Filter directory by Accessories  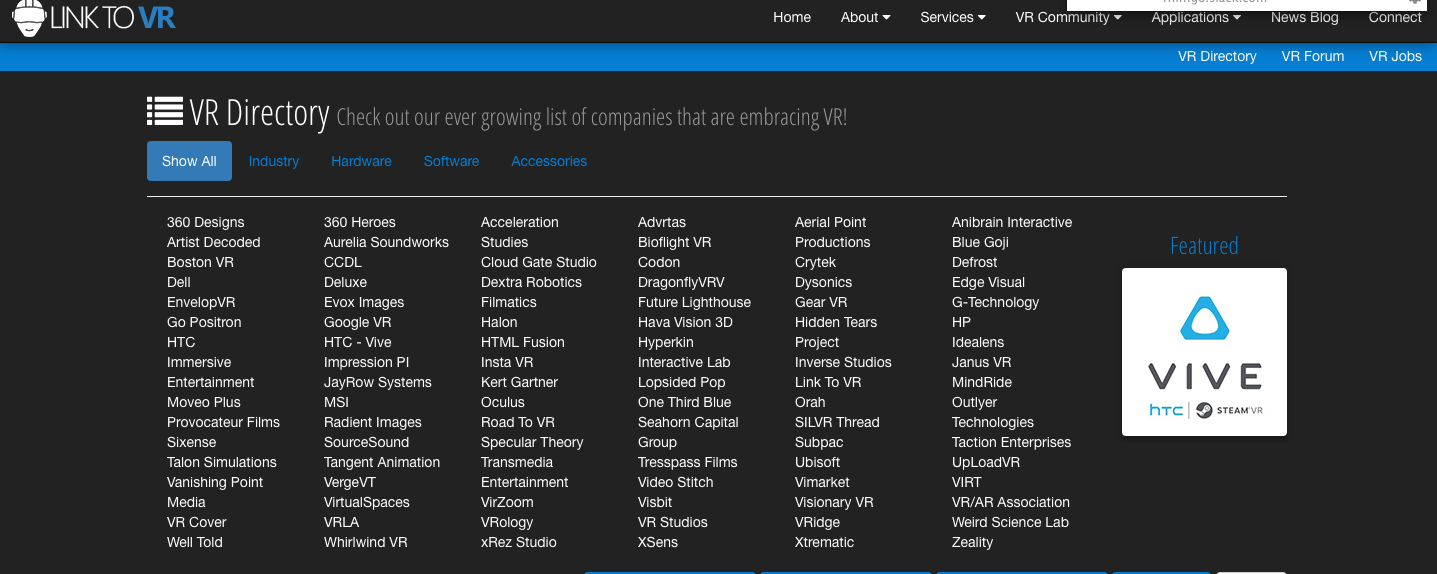[549, 161]
